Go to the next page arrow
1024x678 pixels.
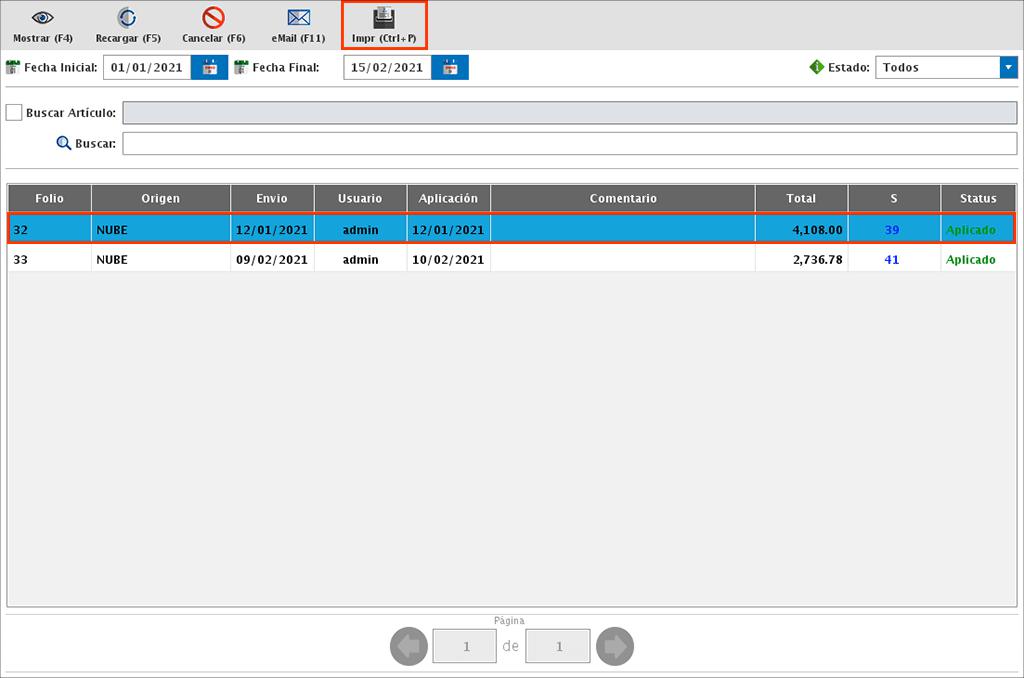click(x=615, y=647)
